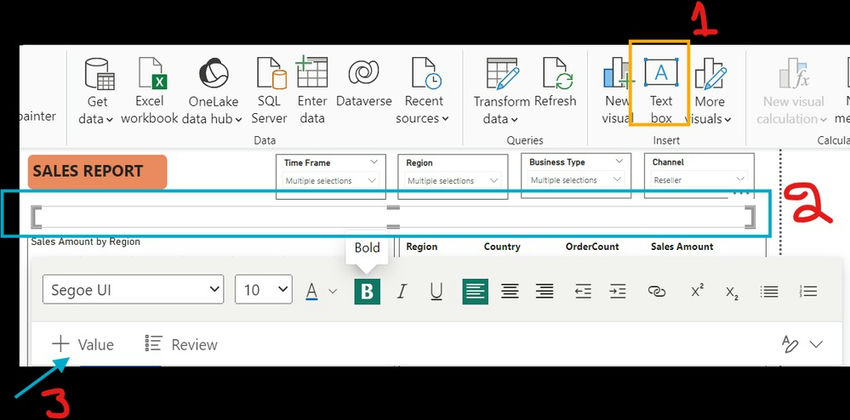The width and height of the screenshot is (850, 420).
Task: Click the Refresh queries icon
Action: (x=558, y=74)
